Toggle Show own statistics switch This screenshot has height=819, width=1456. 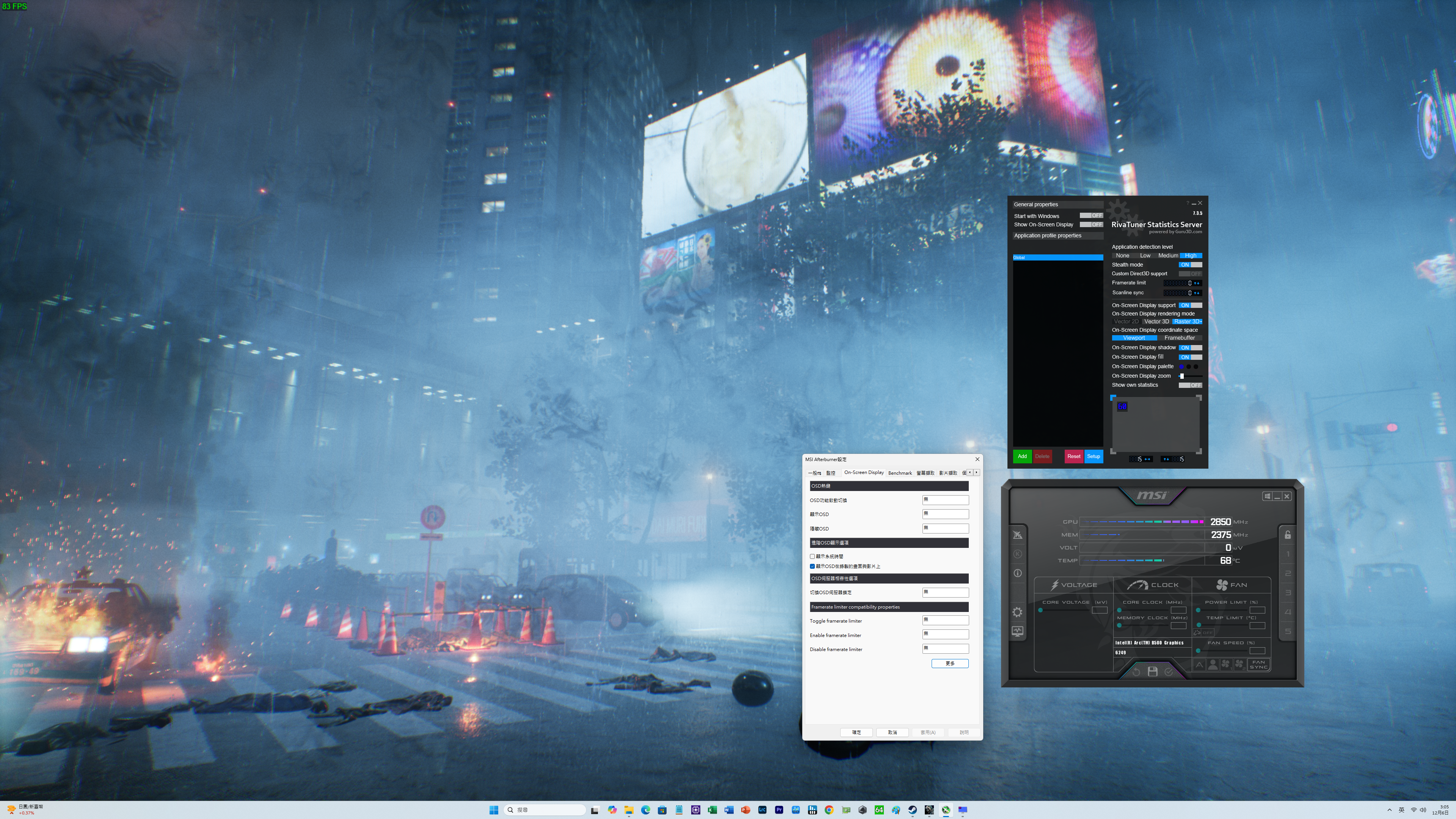[1190, 386]
